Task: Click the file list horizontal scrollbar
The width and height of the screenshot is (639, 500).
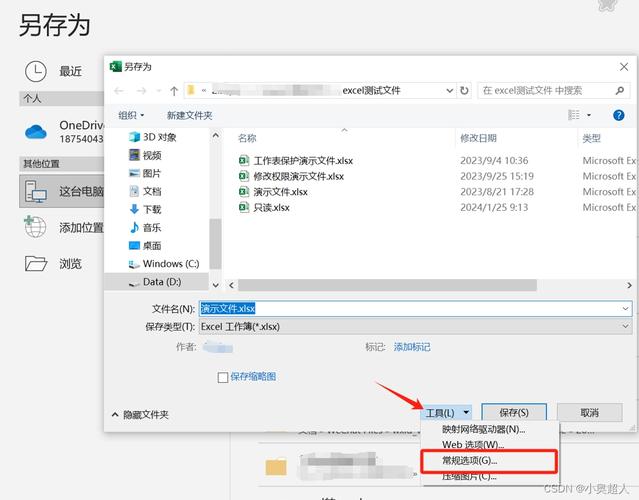Action: [387, 285]
